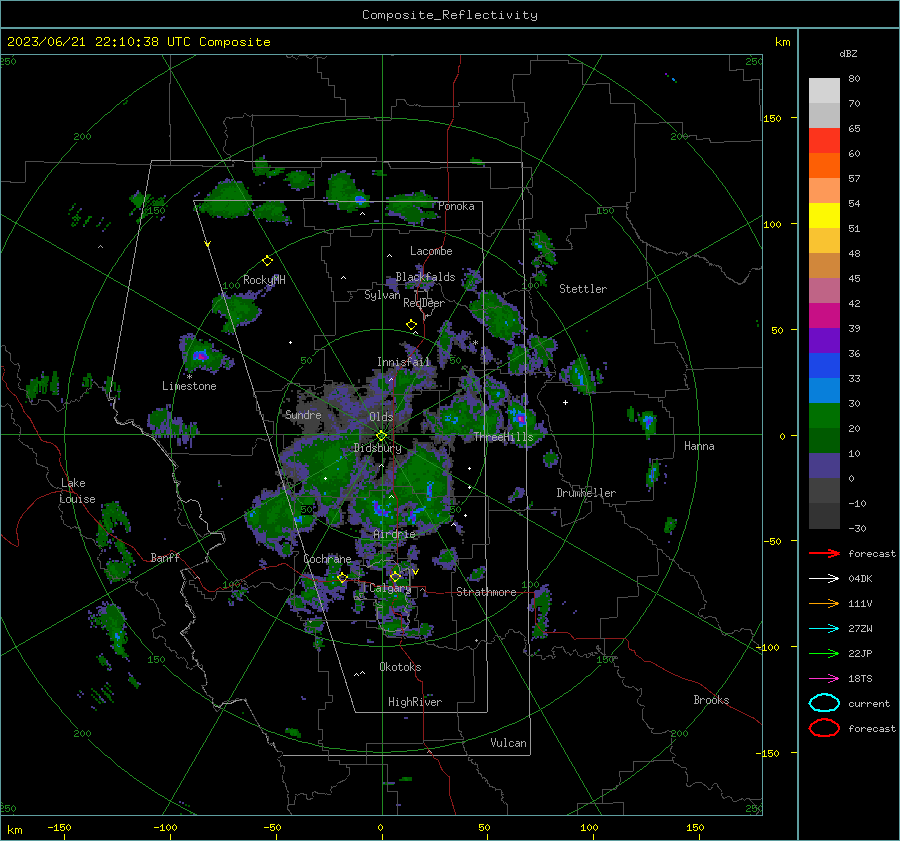Click the red swatch in dBZ legend
Screen dimensions: 900x841
coord(824,140)
